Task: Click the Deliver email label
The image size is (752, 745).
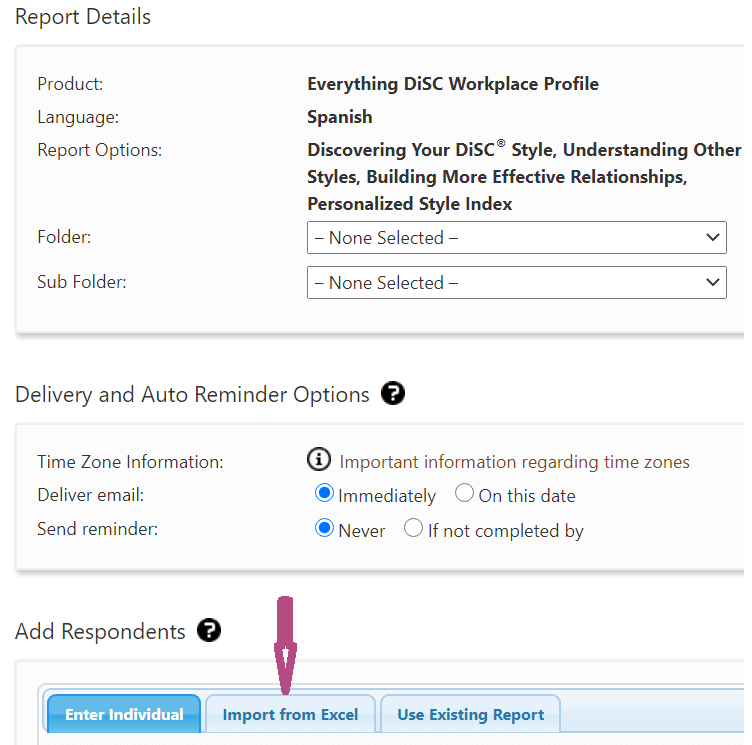Action: (91, 495)
